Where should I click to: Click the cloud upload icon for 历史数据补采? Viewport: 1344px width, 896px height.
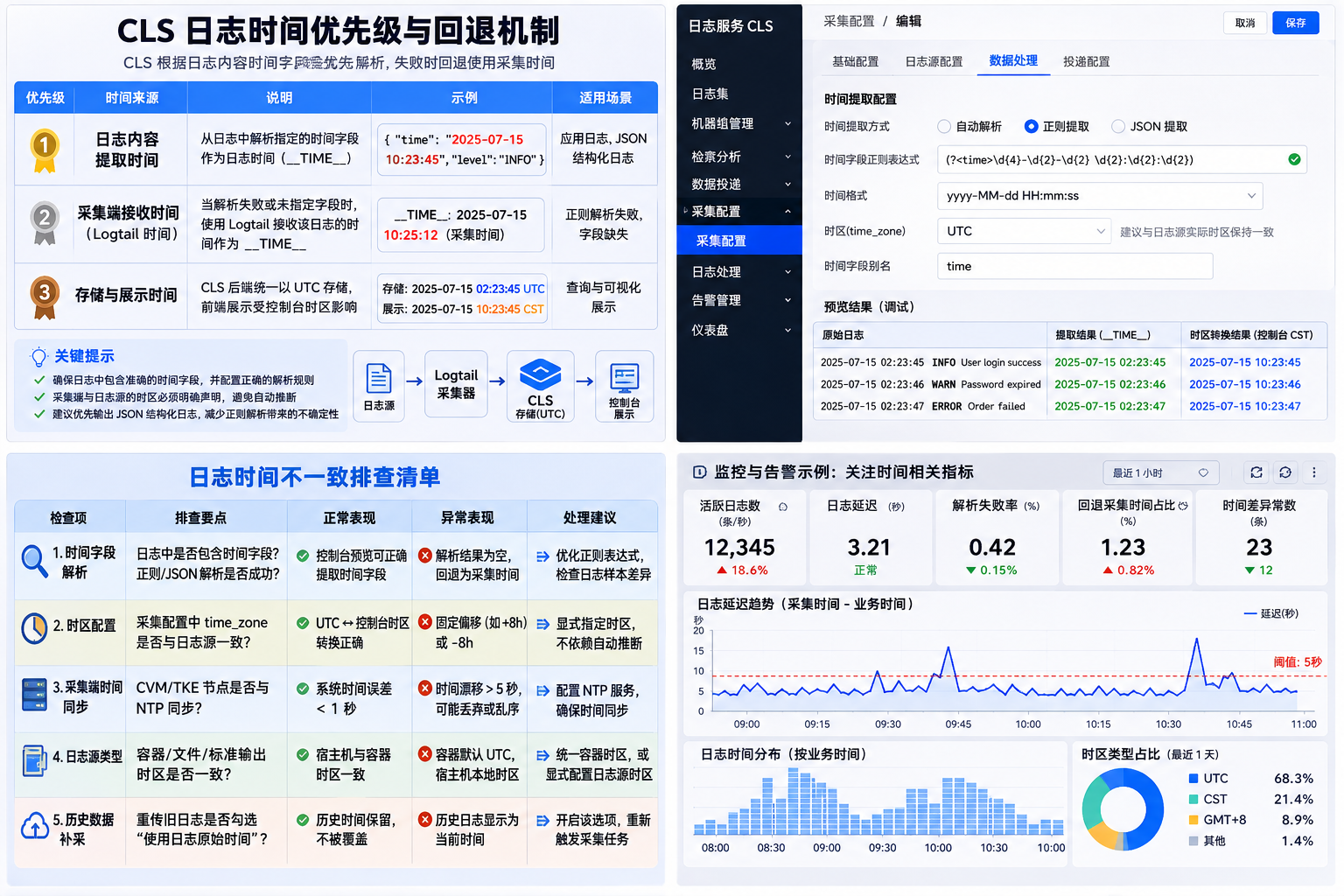coord(34,825)
